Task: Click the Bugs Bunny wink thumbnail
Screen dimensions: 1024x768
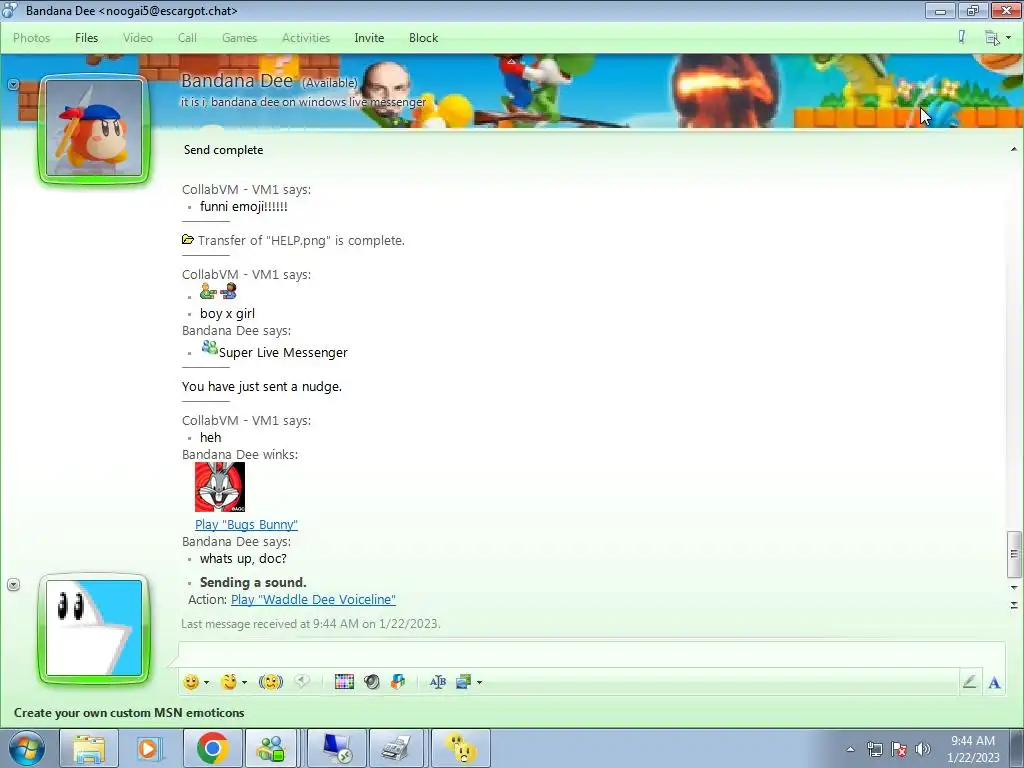Action: coord(220,487)
